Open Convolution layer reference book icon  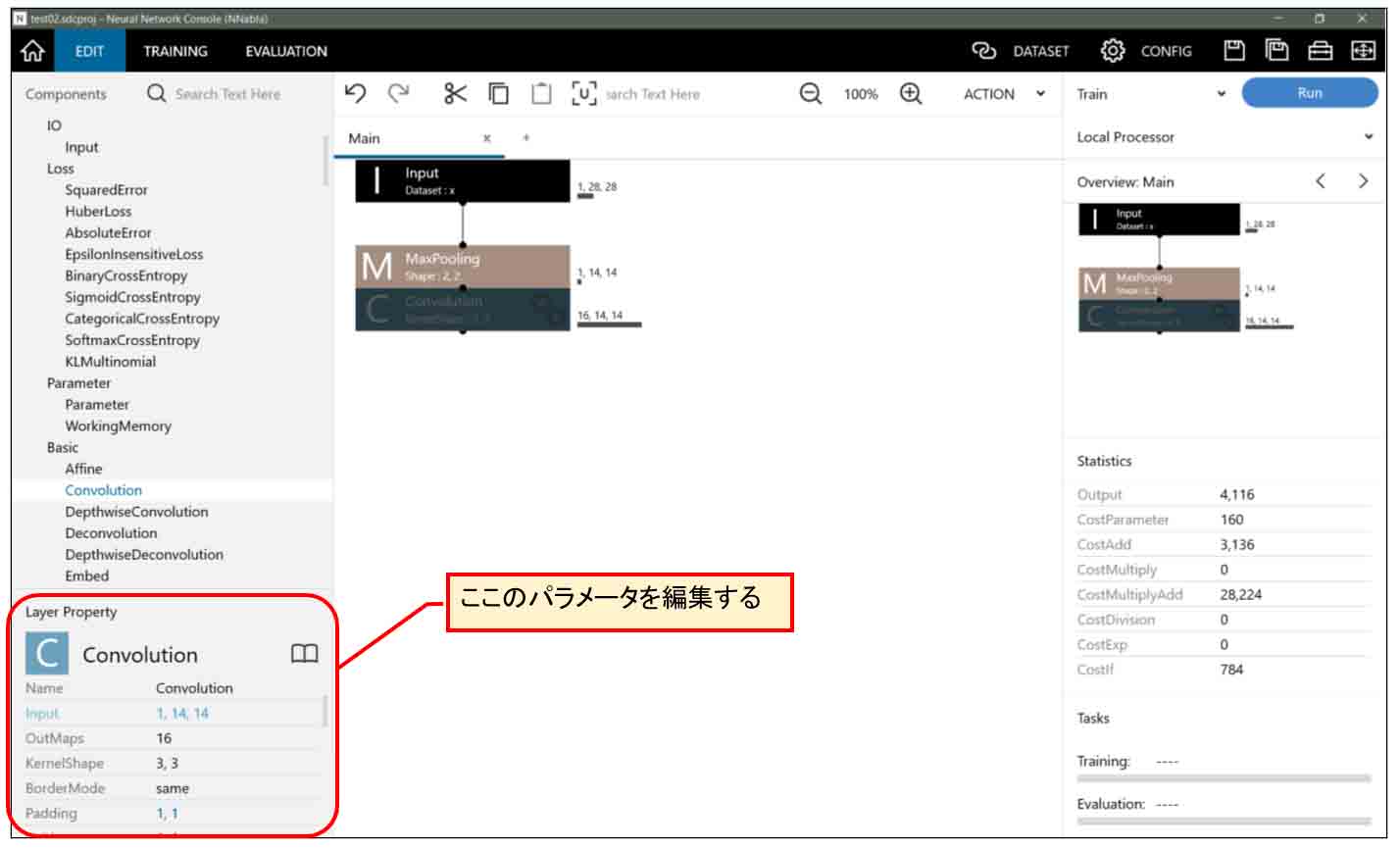(x=305, y=654)
